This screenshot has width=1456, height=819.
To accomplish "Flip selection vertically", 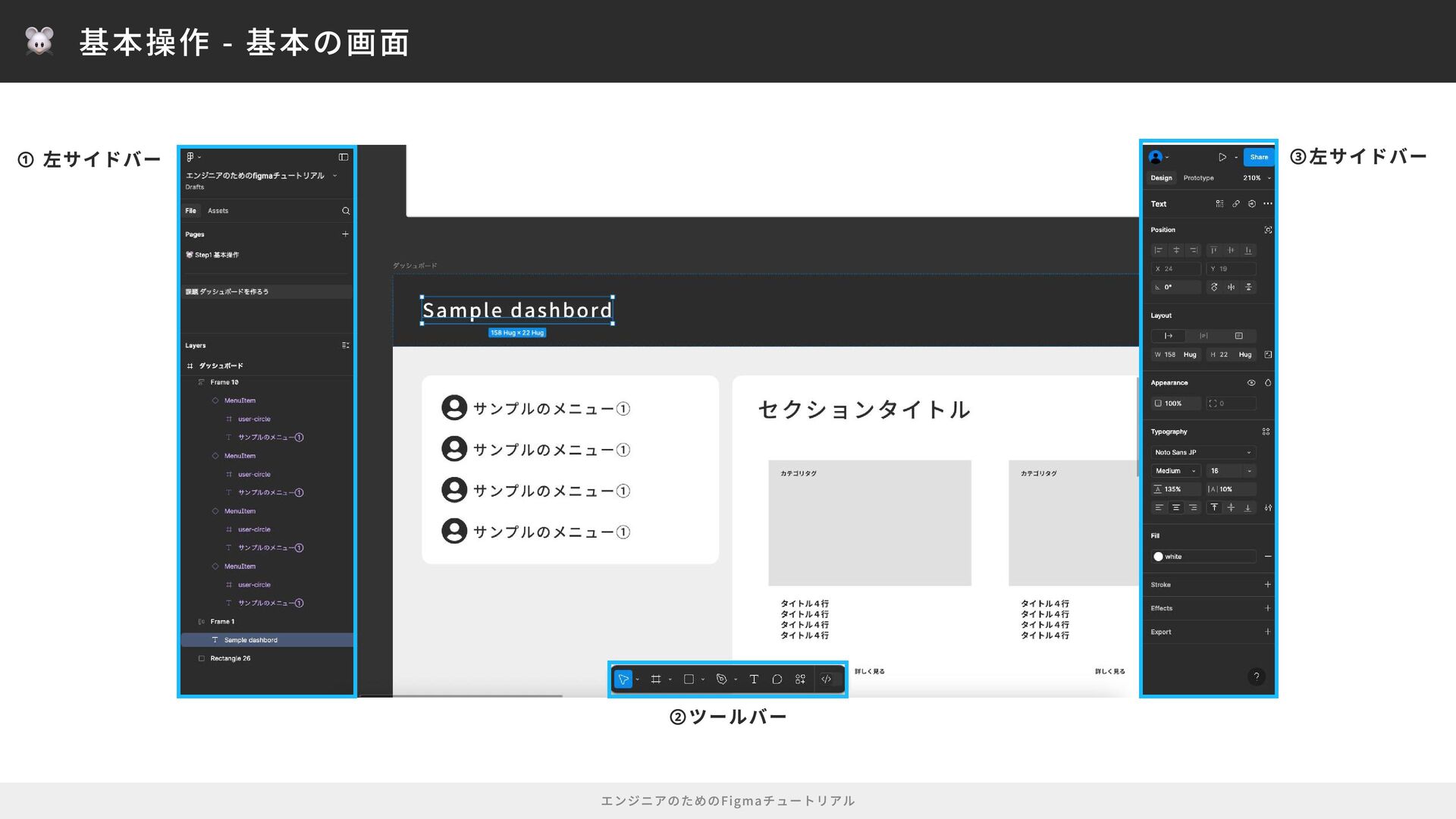I will [1248, 287].
